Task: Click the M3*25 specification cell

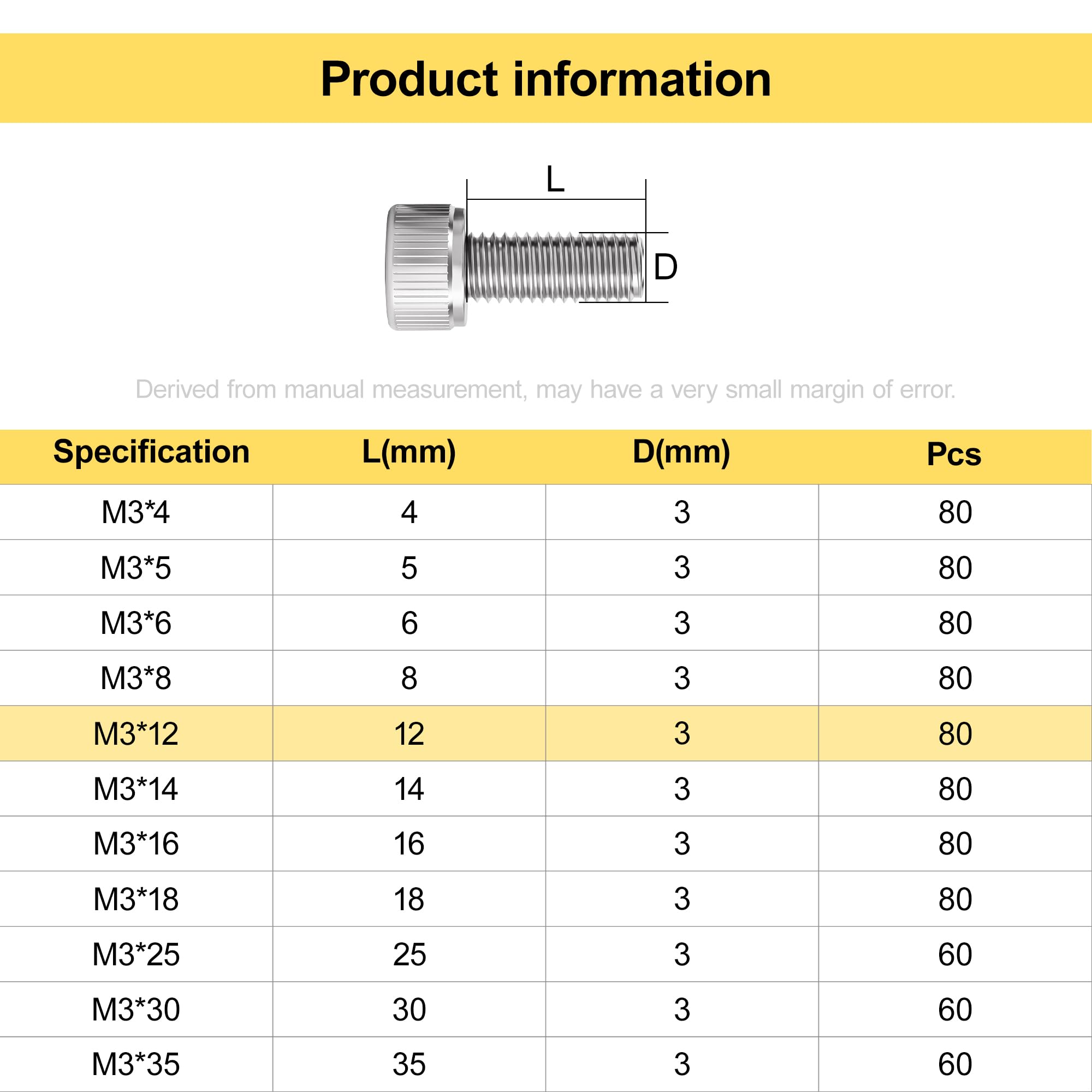Action: 136,954
